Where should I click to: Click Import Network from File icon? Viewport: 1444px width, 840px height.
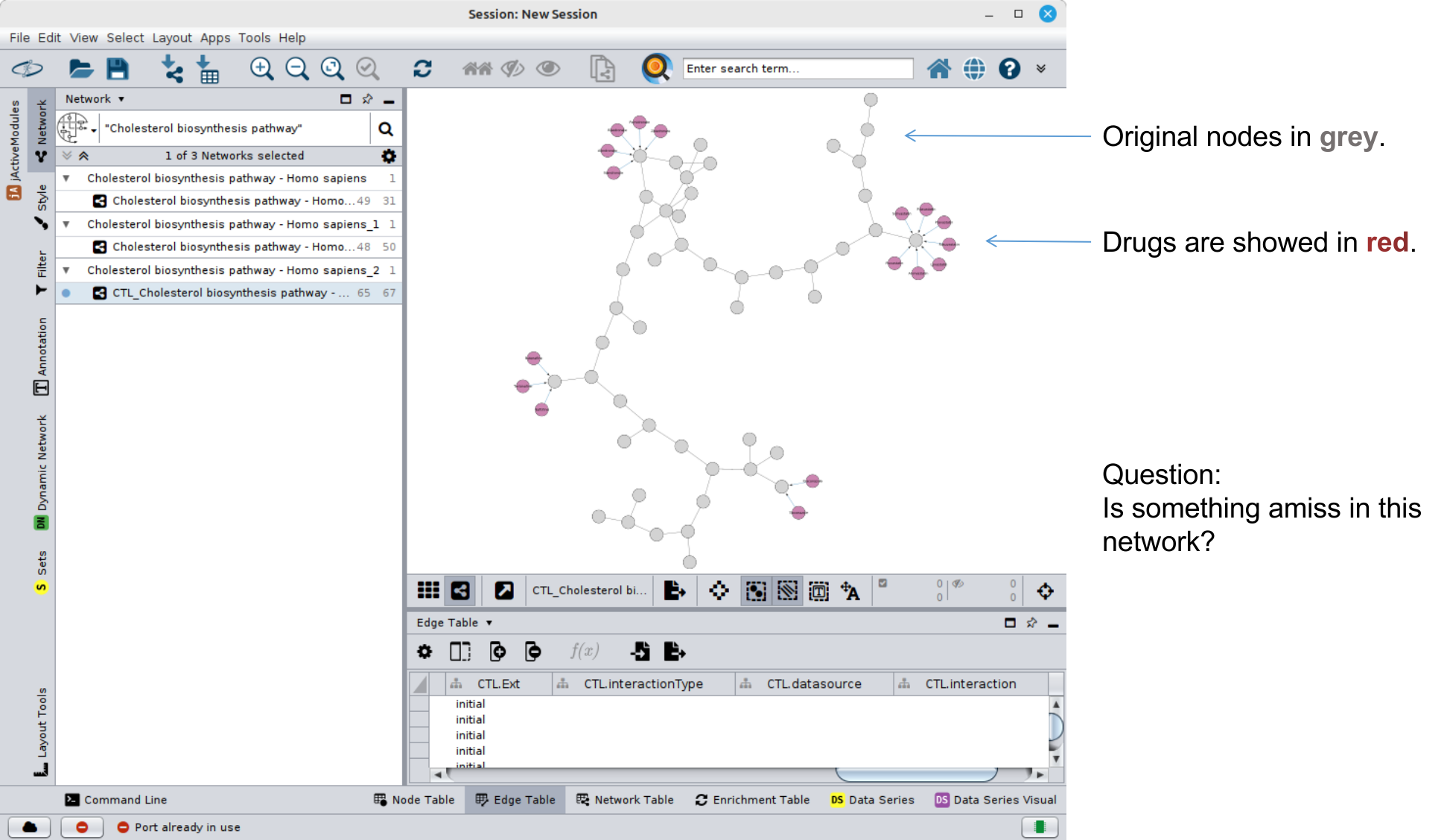point(171,69)
